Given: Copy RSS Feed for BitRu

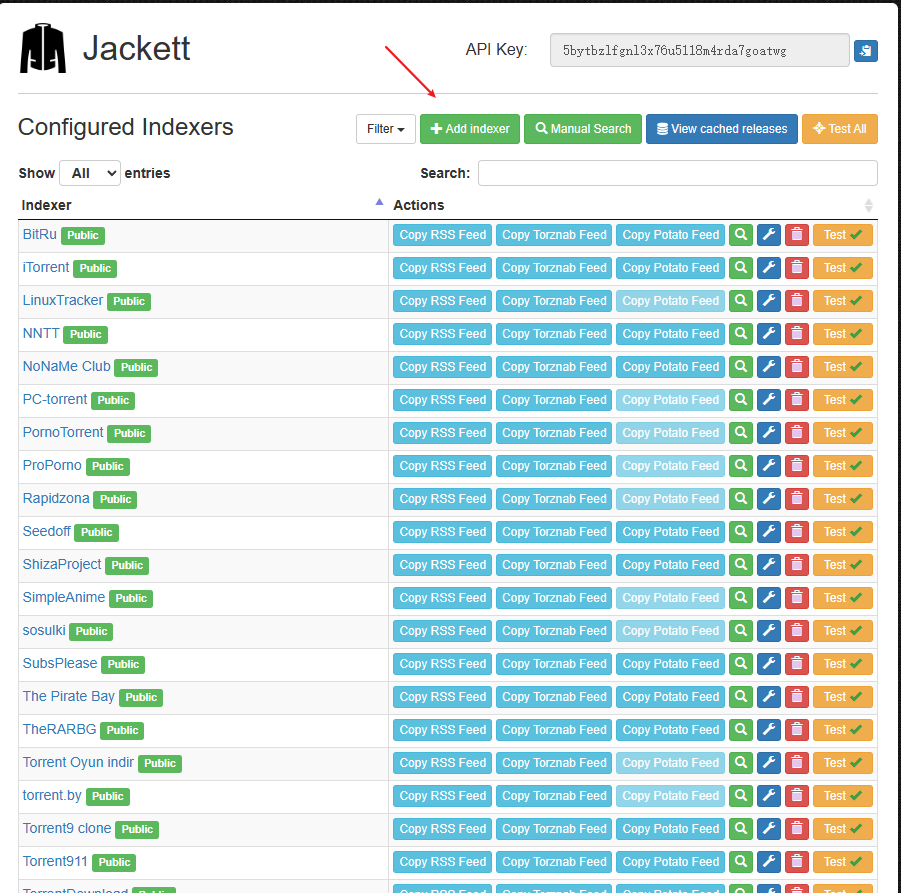Looking at the screenshot, I should point(442,235).
